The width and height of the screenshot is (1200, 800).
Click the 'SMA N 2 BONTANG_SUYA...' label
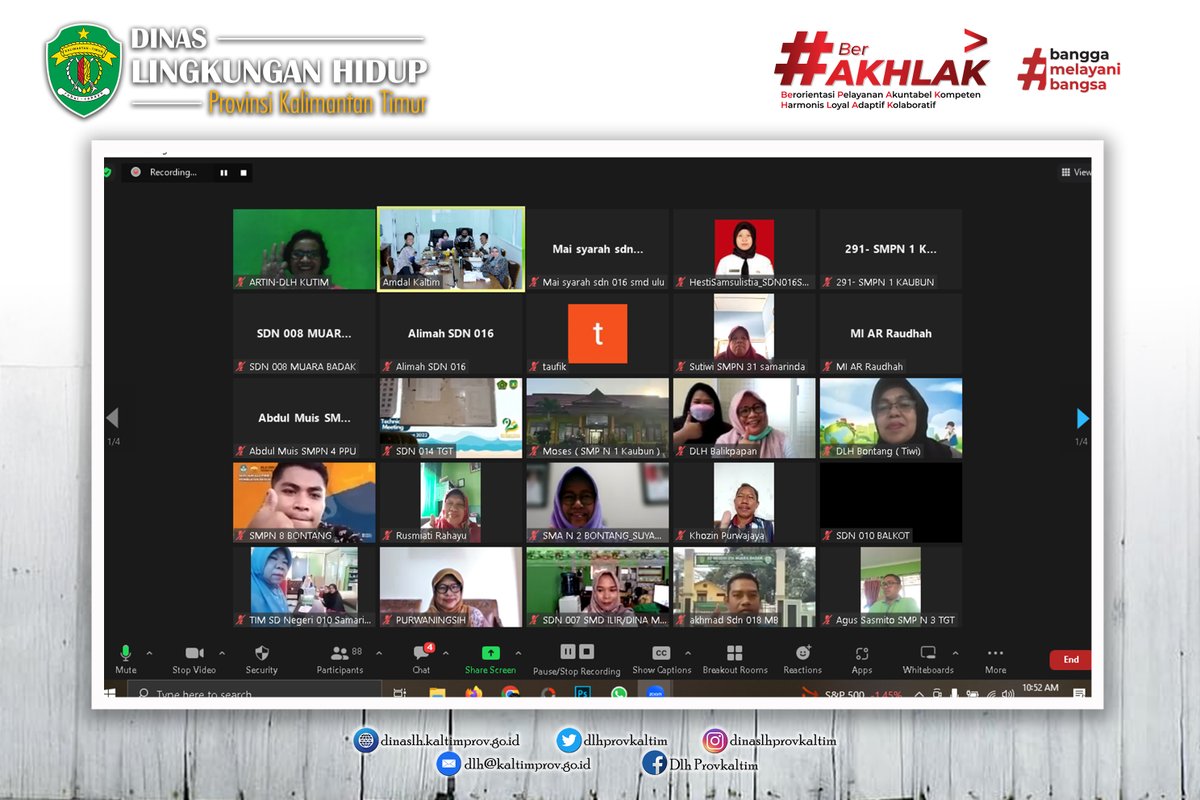point(602,536)
